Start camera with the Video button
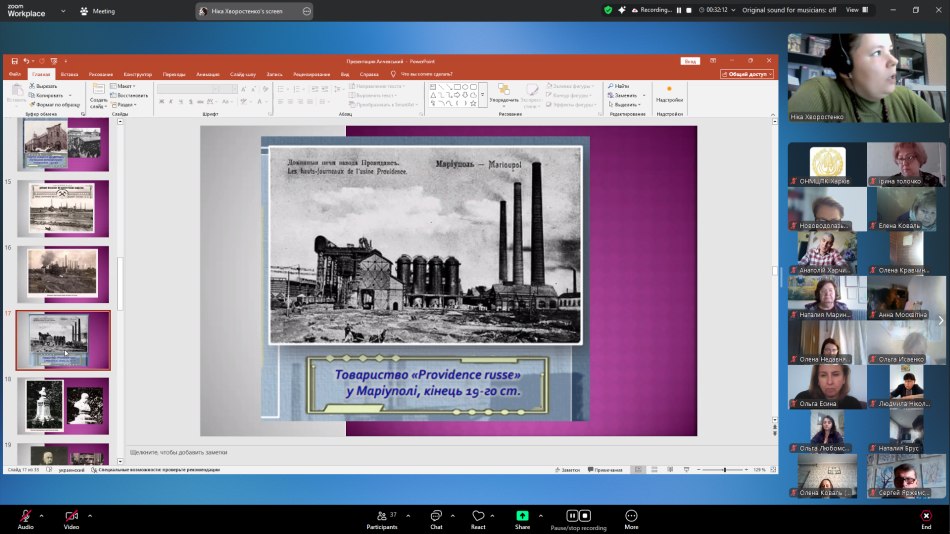The image size is (950, 534). coord(71,516)
